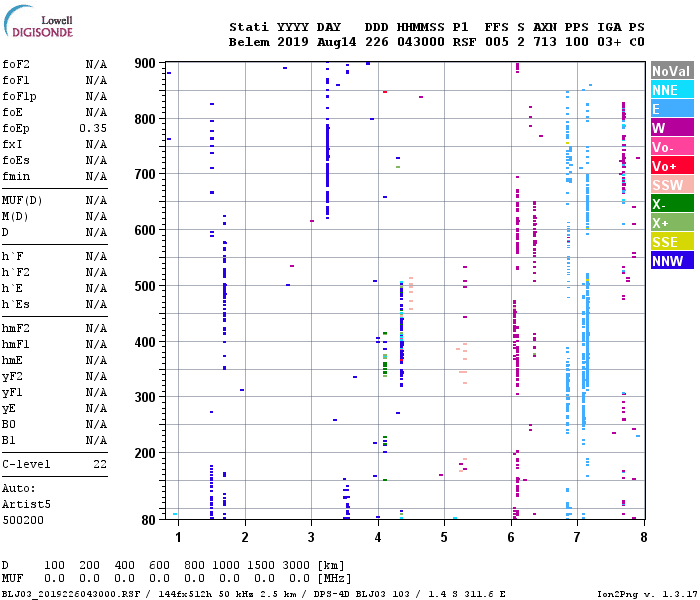Select the X+ light green swatch
This screenshot has height=600, width=700.
click(672, 222)
